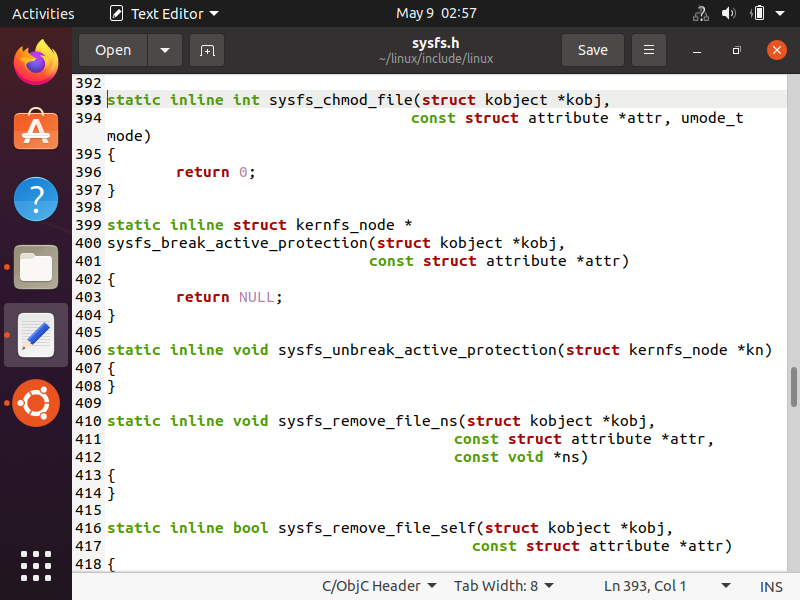This screenshot has height=600, width=800.
Task: Click the Activities menu
Action: point(43,13)
